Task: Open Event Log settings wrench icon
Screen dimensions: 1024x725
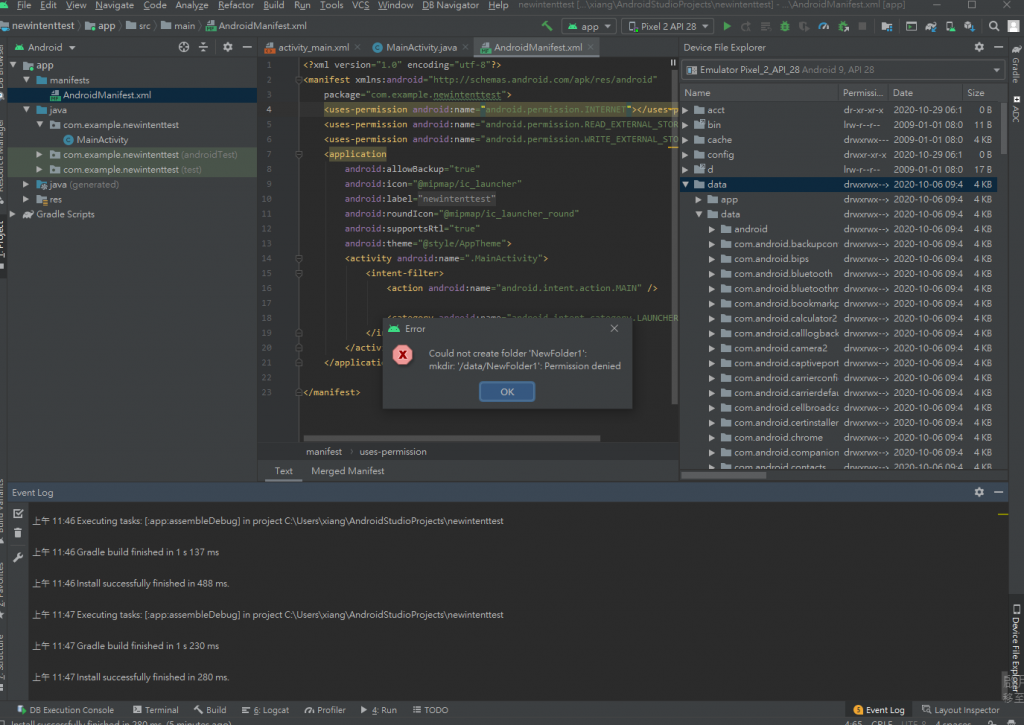Action: coord(18,556)
